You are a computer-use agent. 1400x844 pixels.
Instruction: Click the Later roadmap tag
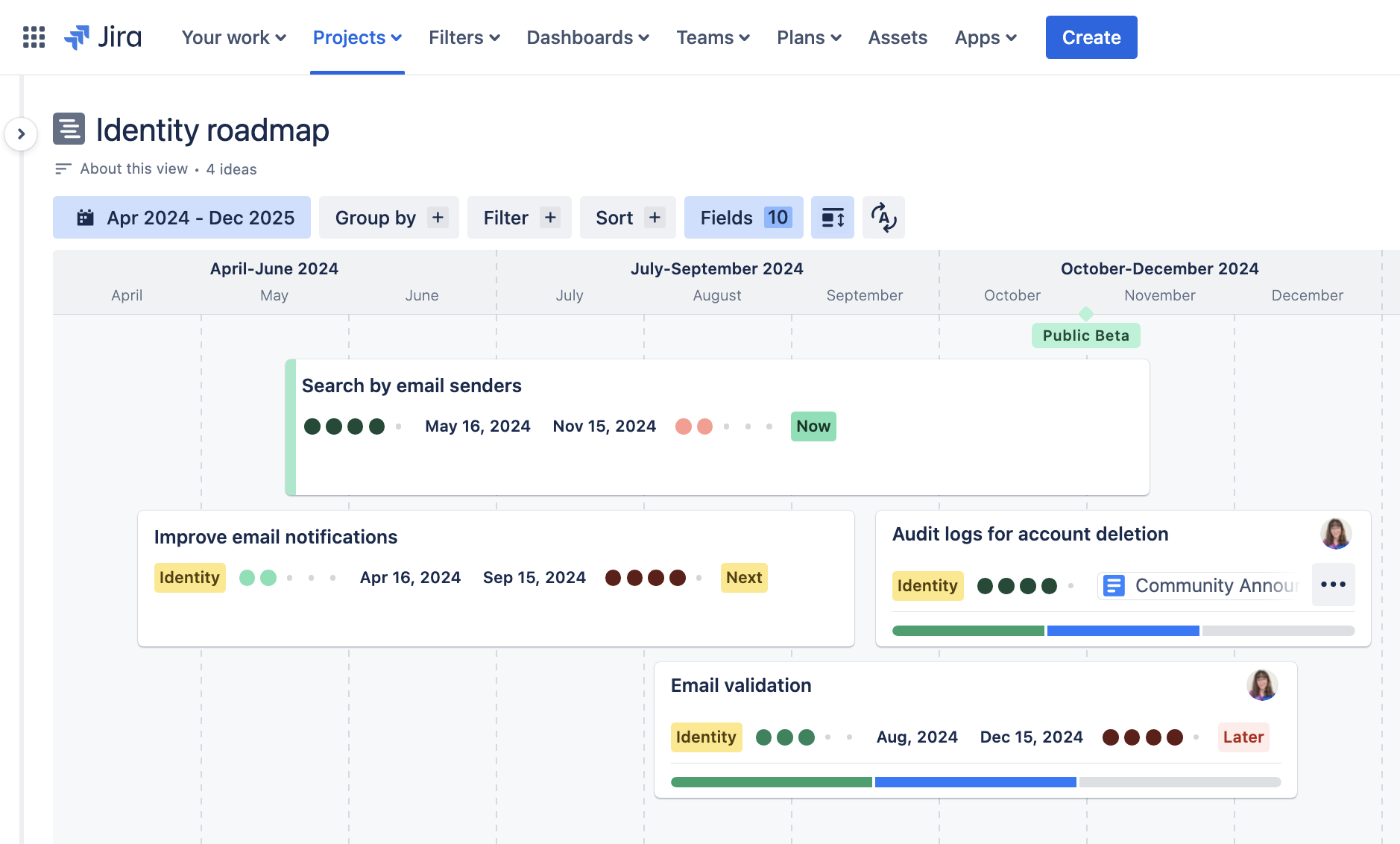1243,737
